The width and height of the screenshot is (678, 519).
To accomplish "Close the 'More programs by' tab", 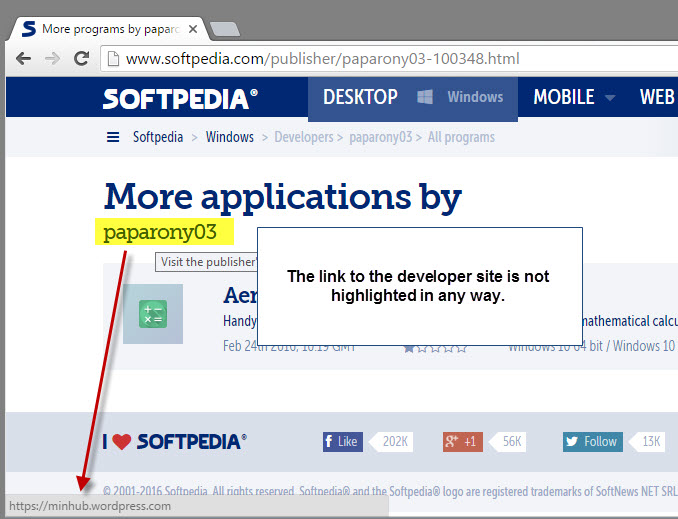I will [x=193, y=29].
